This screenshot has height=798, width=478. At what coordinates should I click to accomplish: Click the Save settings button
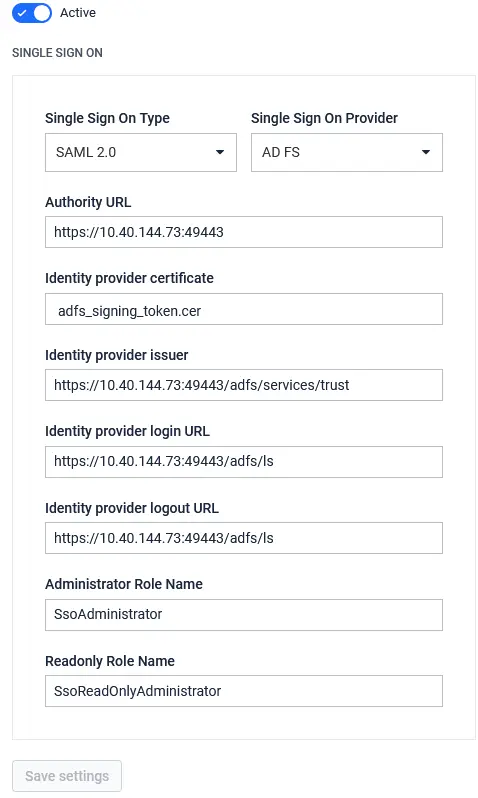[x=67, y=776]
